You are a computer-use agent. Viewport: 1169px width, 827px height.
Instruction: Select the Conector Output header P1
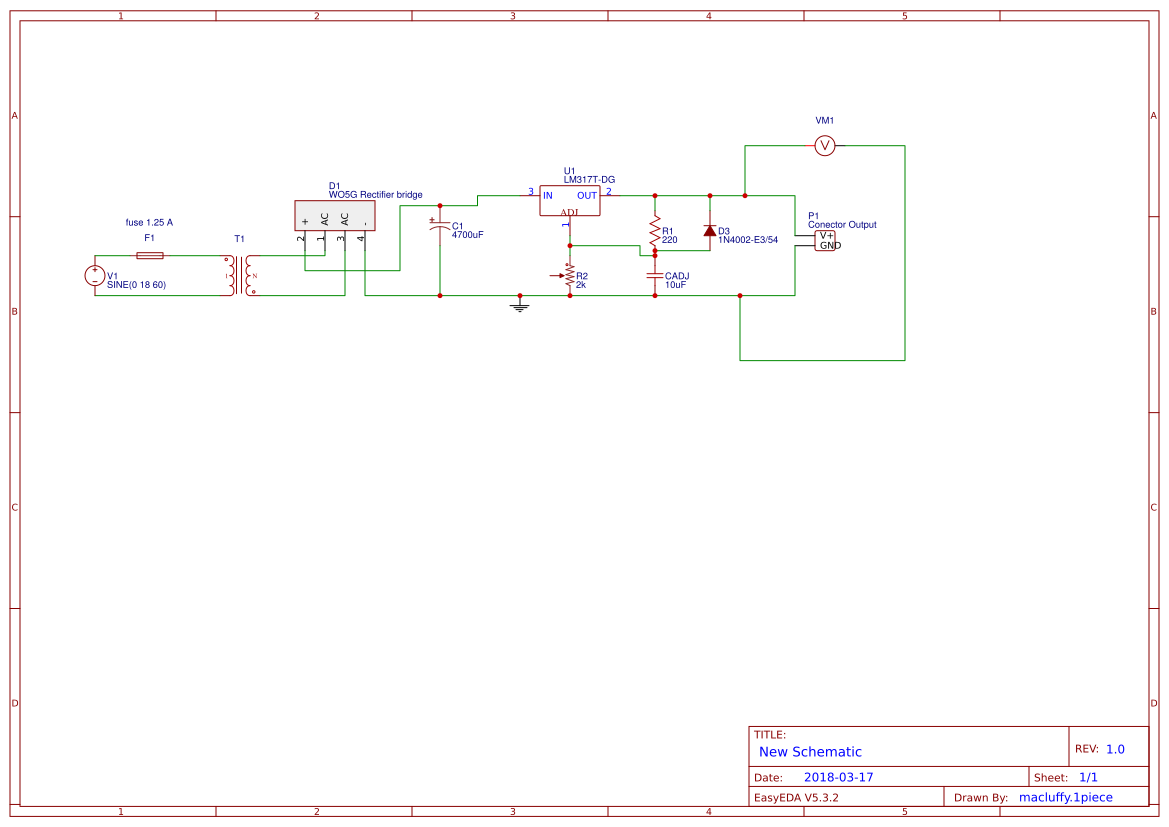pos(824,241)
